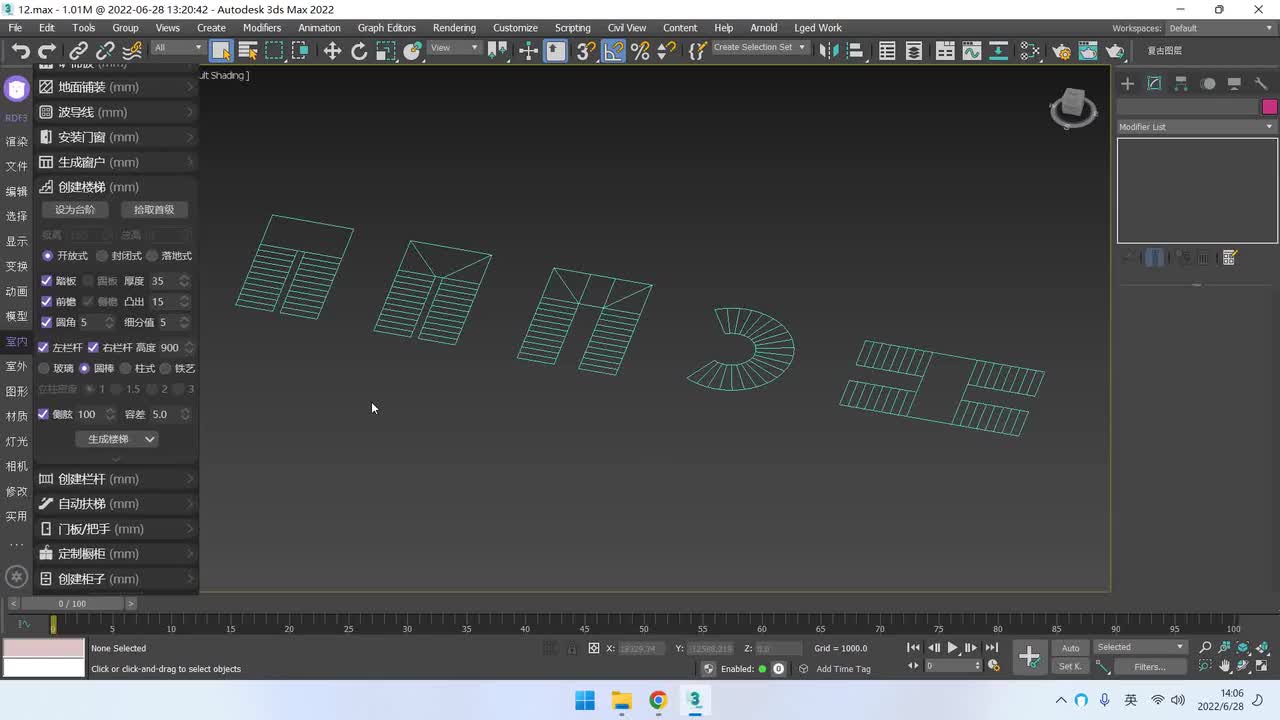Open Create Selection Set dropdown
This screenshot has width=1280, height=720.
[759, 48]
